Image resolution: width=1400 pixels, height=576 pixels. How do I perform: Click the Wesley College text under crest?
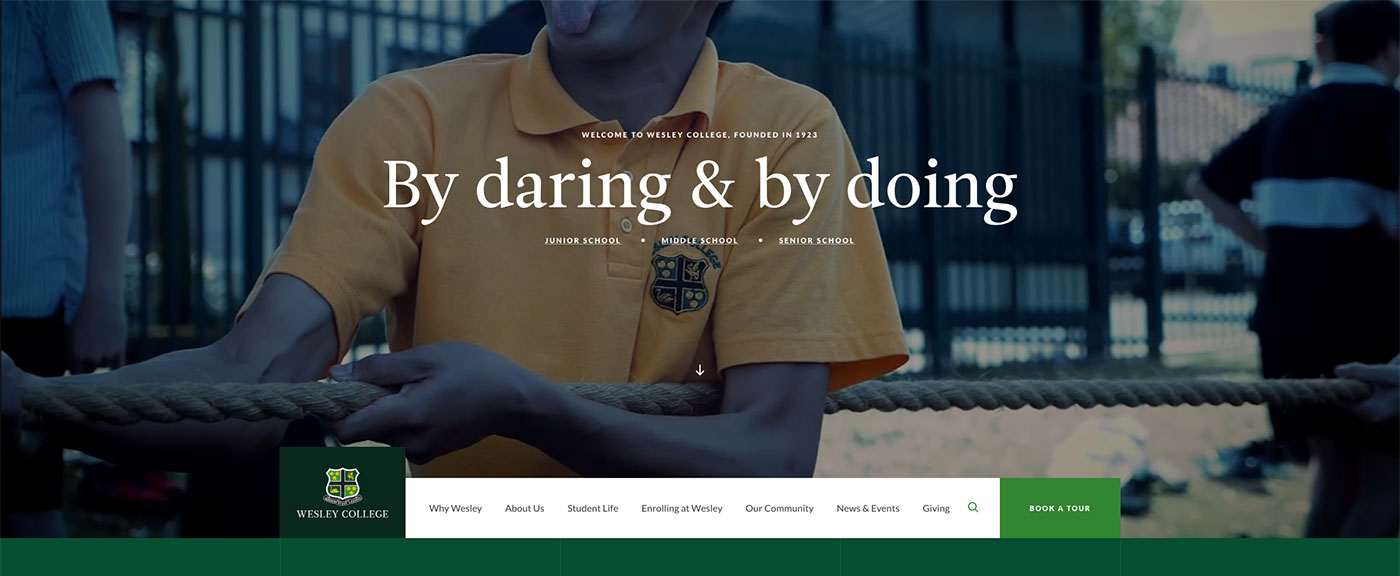tap(343, 514)
